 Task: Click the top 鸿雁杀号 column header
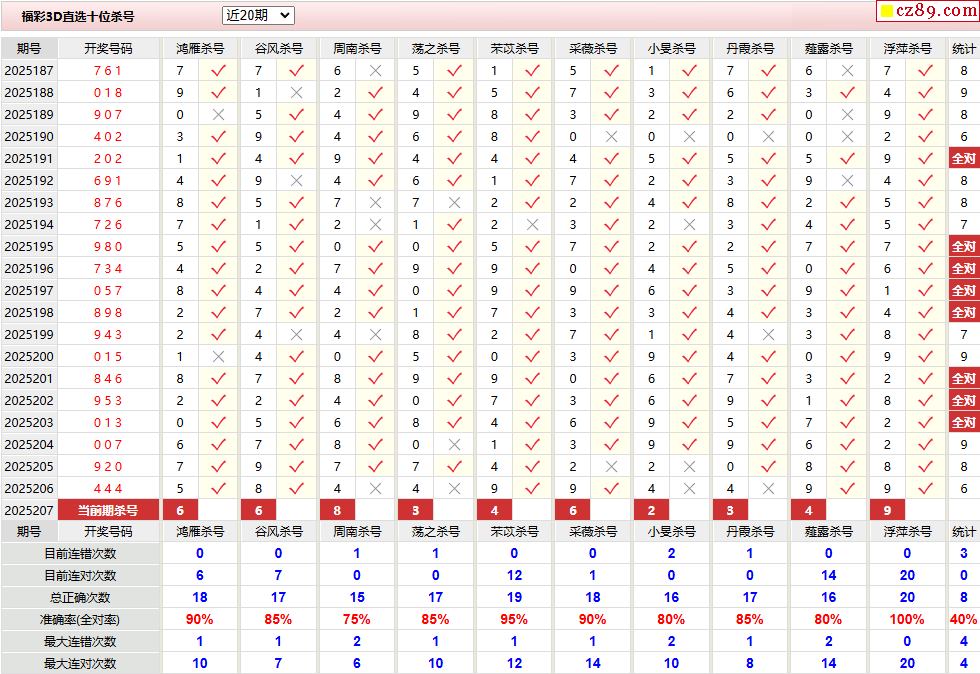coord(200,48)
